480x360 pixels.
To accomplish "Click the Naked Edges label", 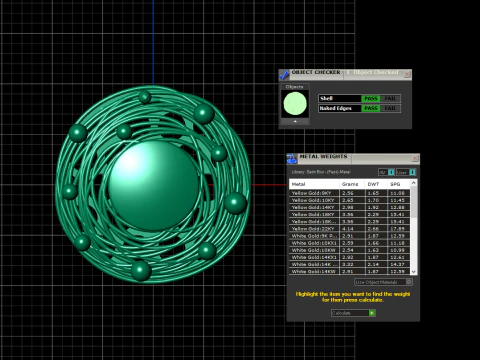I will [x=335, y=108].
